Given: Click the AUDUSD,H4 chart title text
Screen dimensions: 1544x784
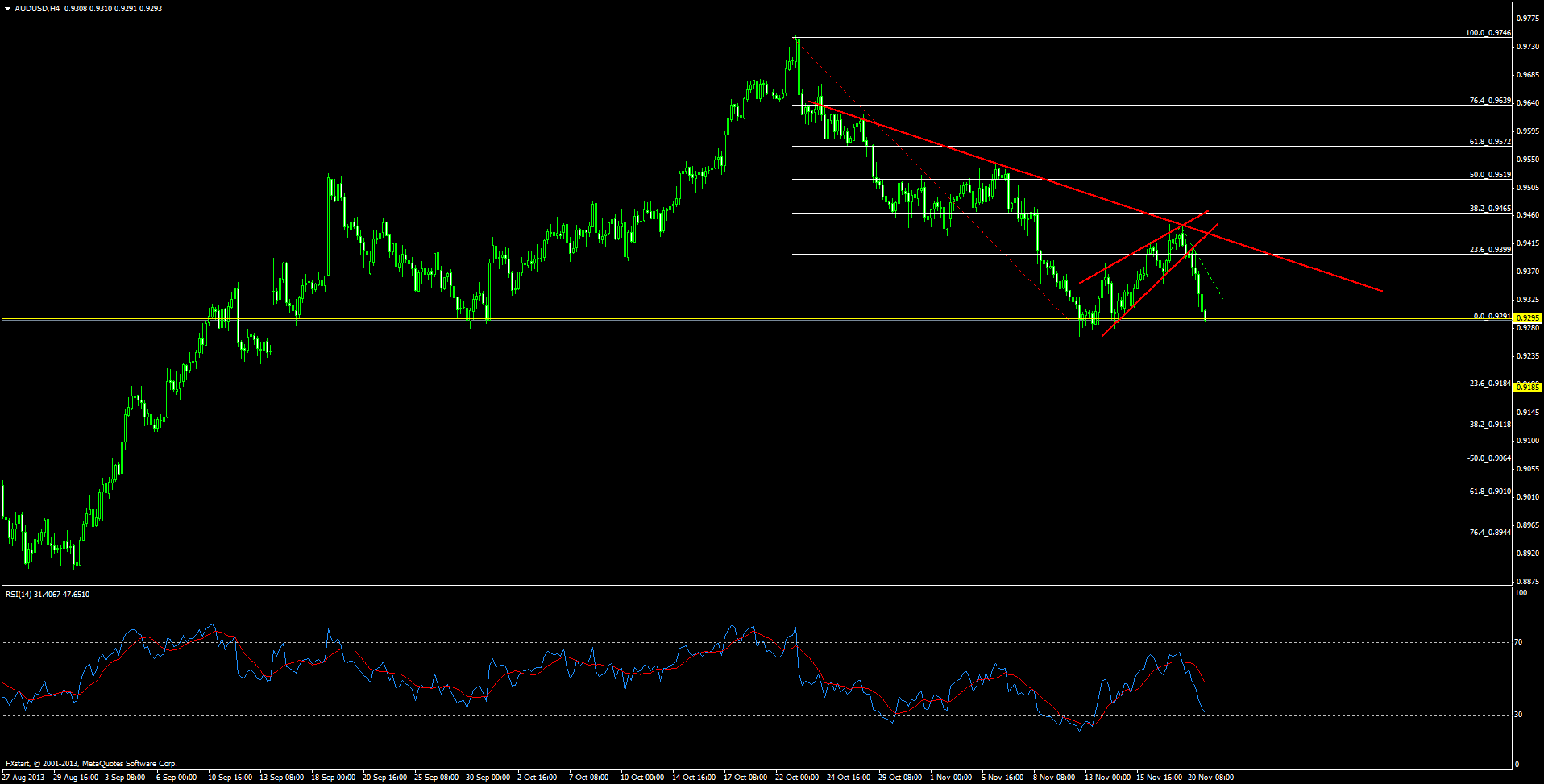Looking at the screenshot, I should tap(37, 9).
